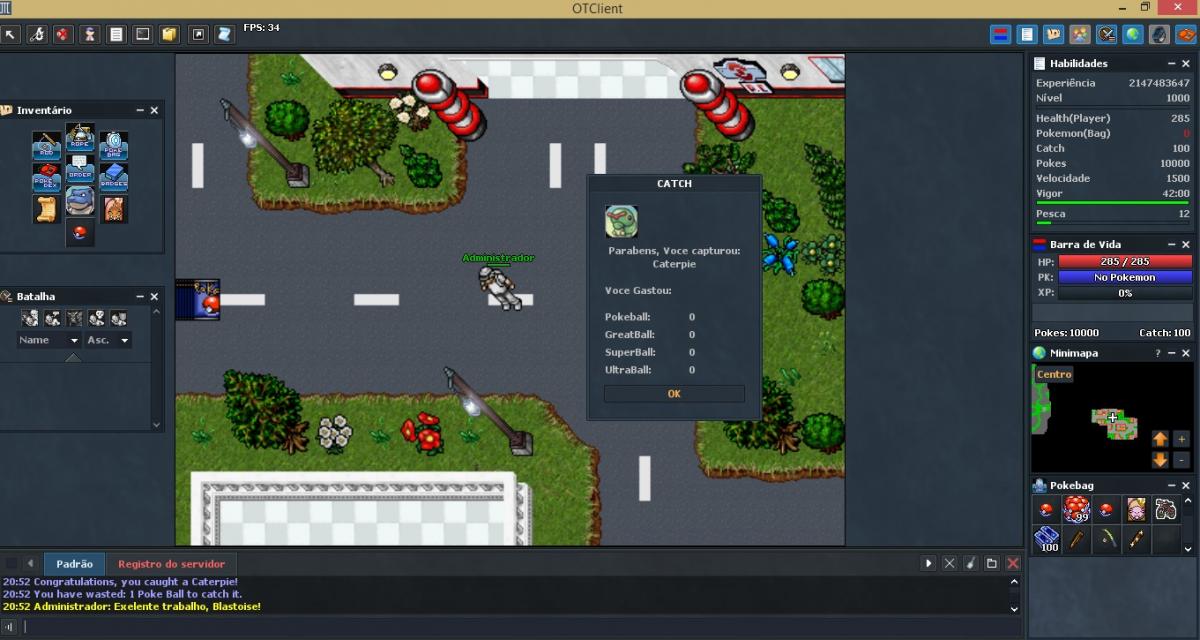Click the stacked item with count 99 in Pokebag
Viewport: 1200px width, 640px height.
pyautogui.click(x=1076, y=510)
